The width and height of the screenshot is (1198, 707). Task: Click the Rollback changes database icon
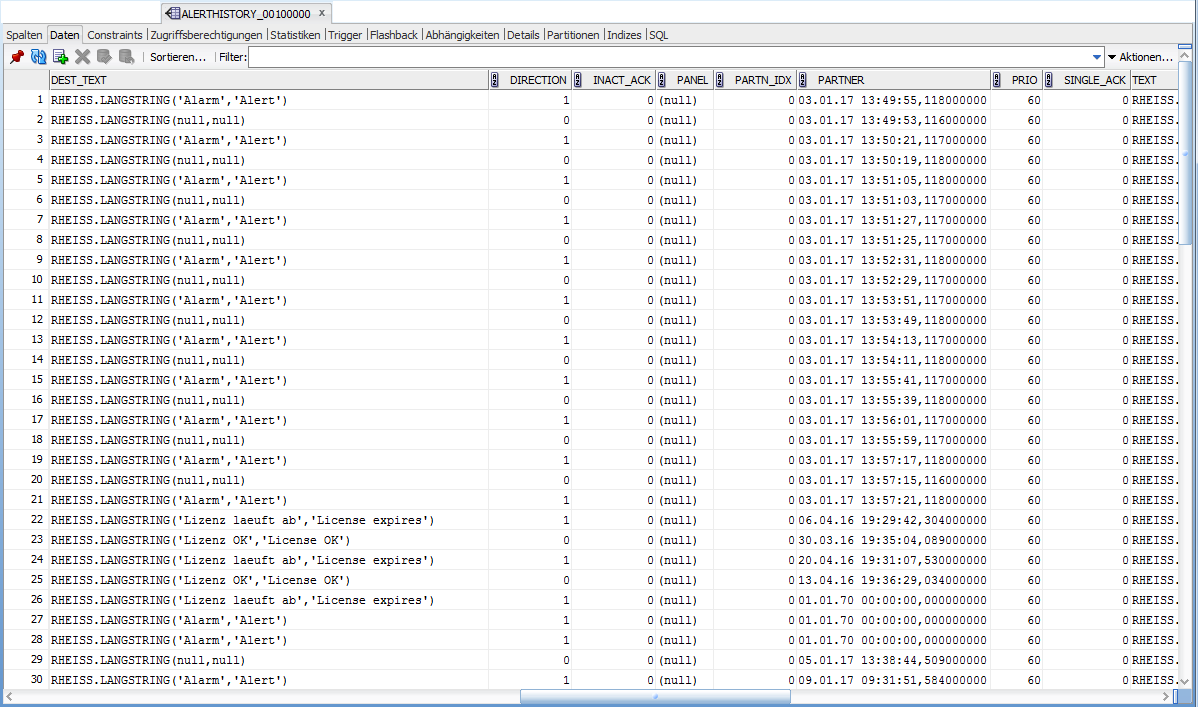[127, 57]
